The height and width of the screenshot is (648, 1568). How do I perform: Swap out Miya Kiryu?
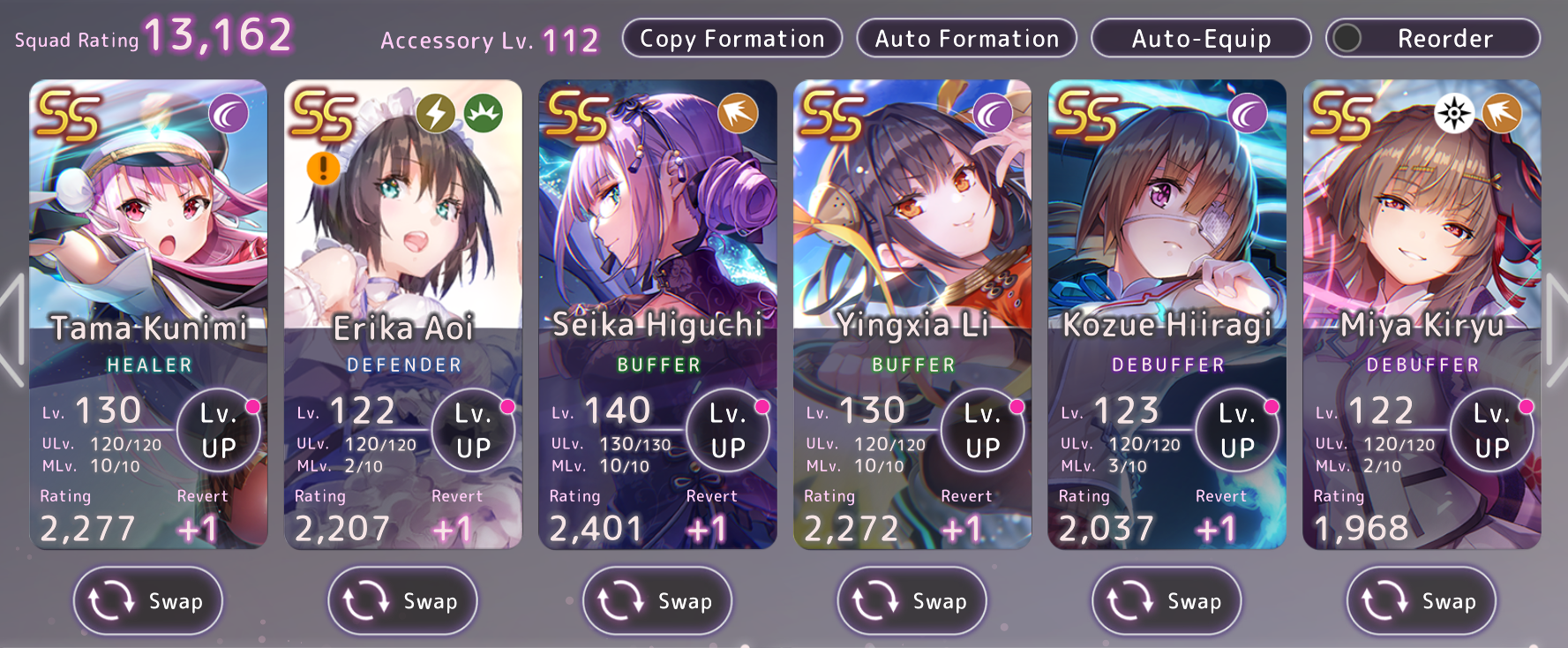tap(1422, 601)
